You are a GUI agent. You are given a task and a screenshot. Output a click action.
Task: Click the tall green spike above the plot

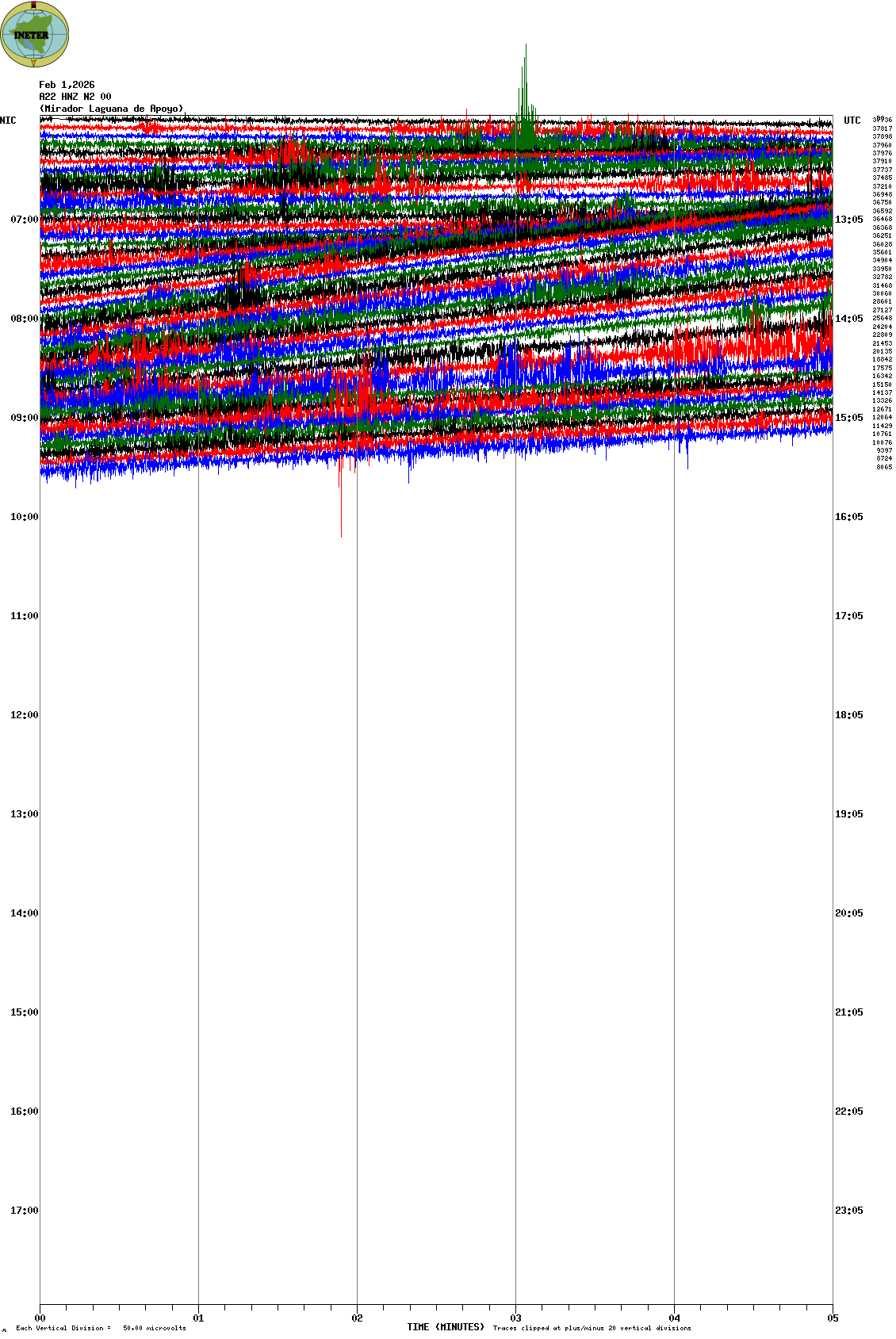[525, 79]
